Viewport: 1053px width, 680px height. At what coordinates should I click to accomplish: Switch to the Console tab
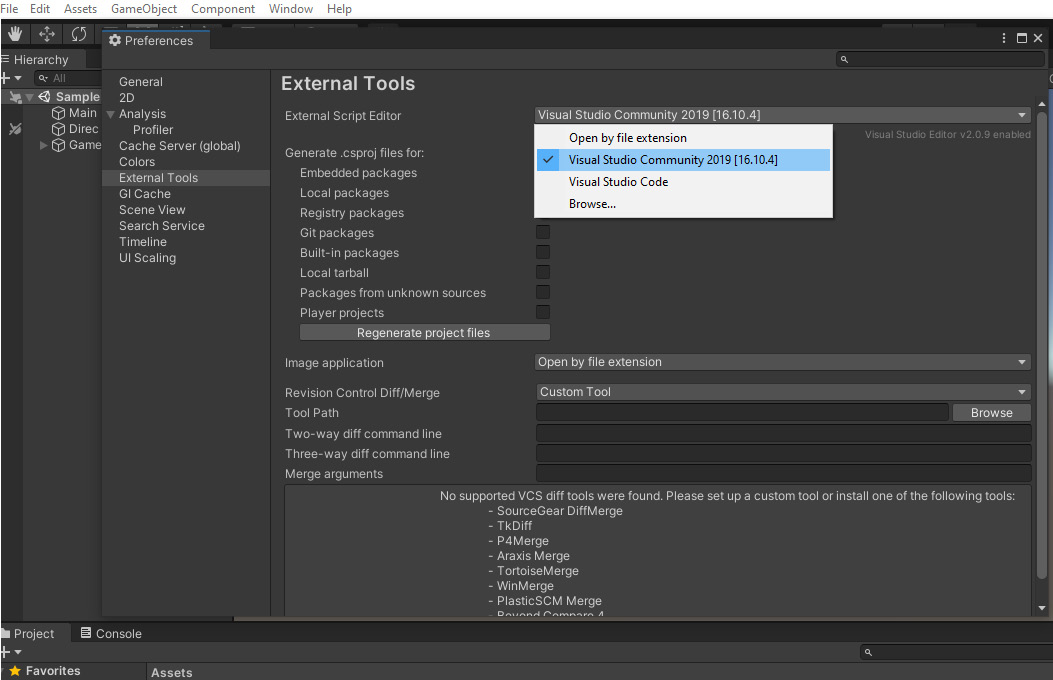111,634
